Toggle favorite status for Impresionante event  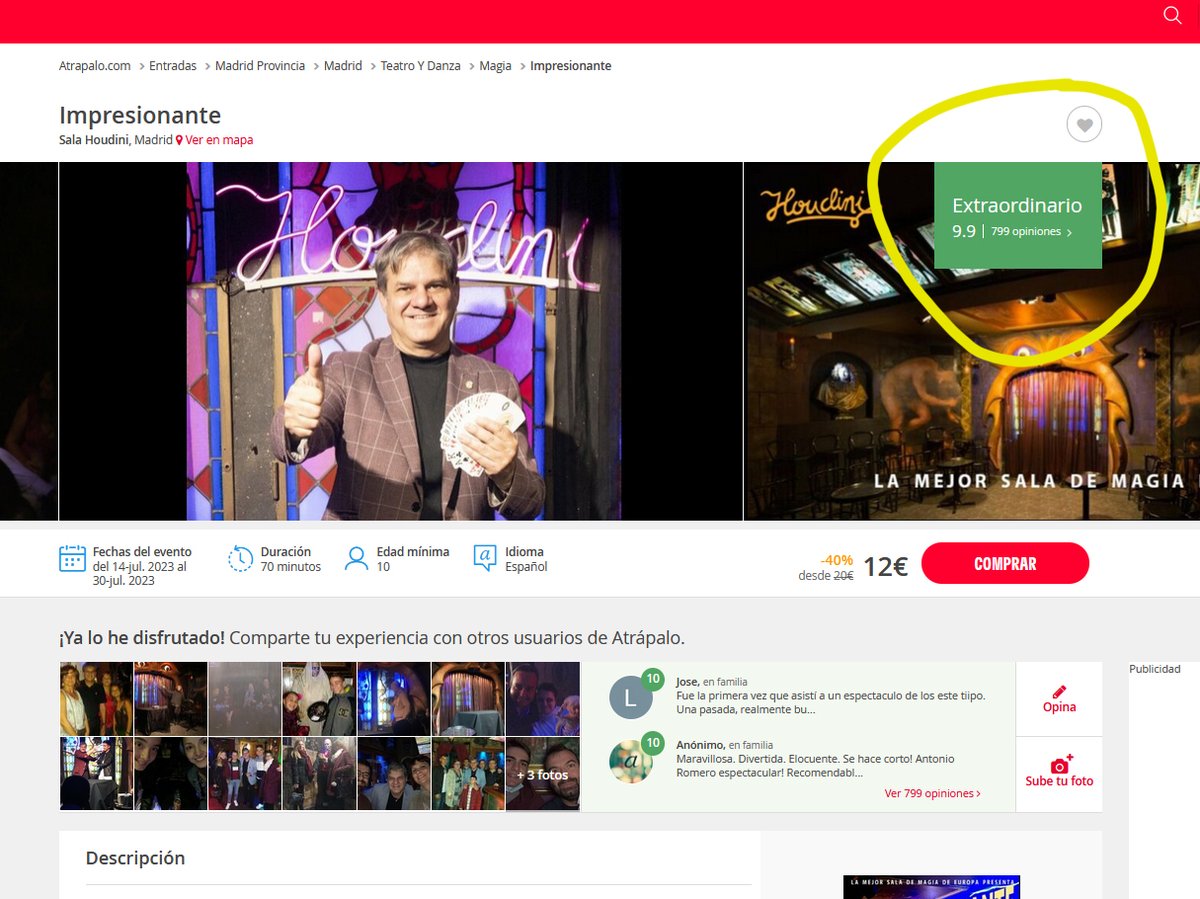[x=1084, y=124]
